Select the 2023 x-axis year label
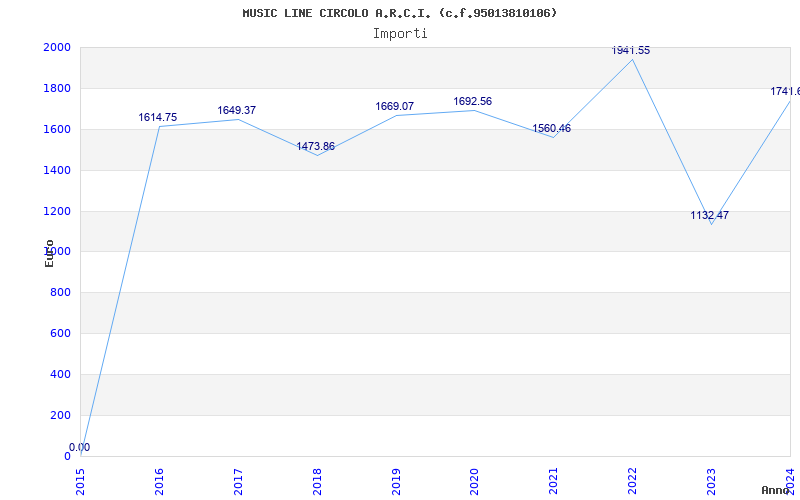Image resolution: width=800 pixels, height=500 pixels. coord(711,482)
